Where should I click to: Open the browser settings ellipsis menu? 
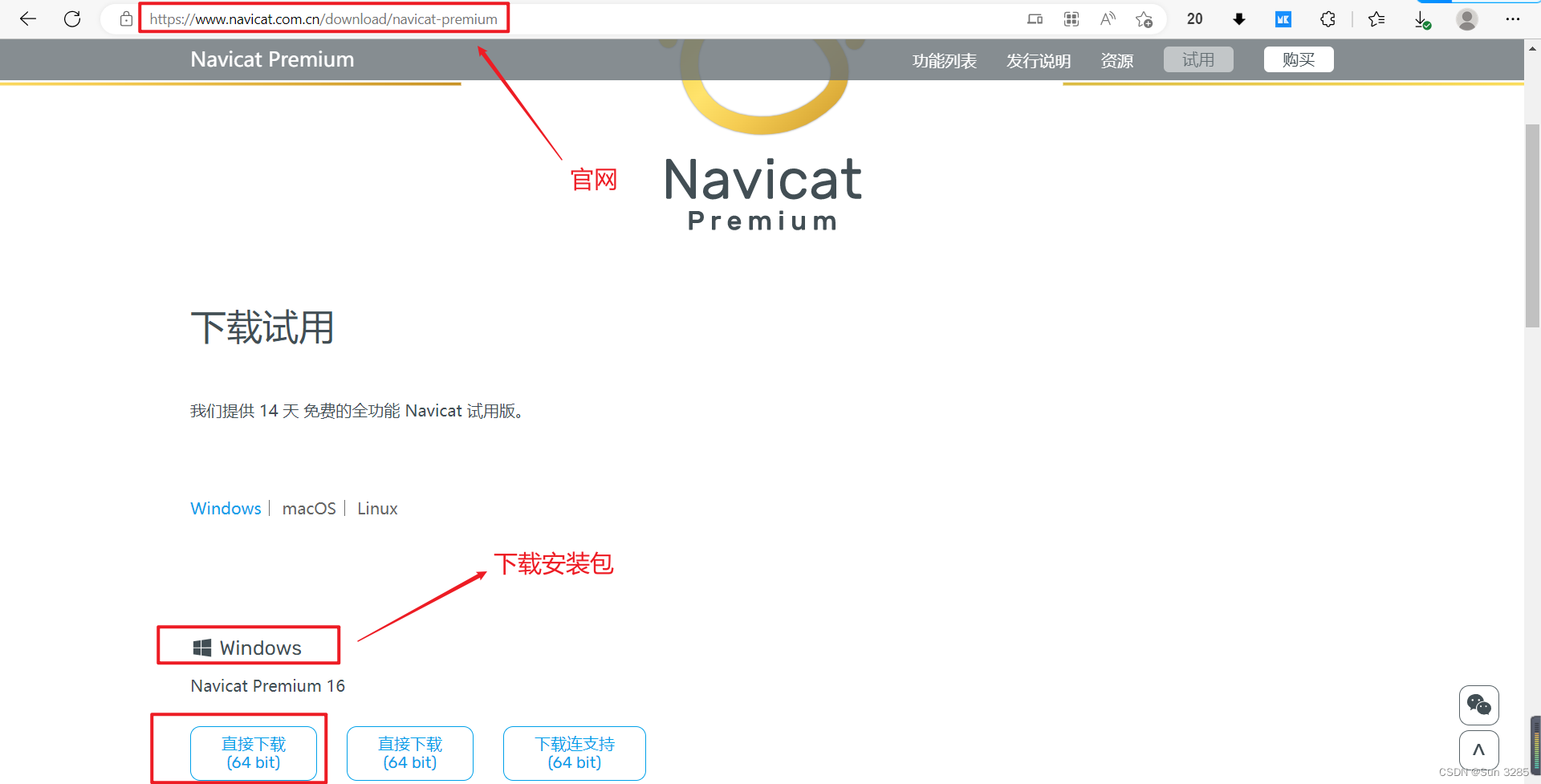point(1513,18)
